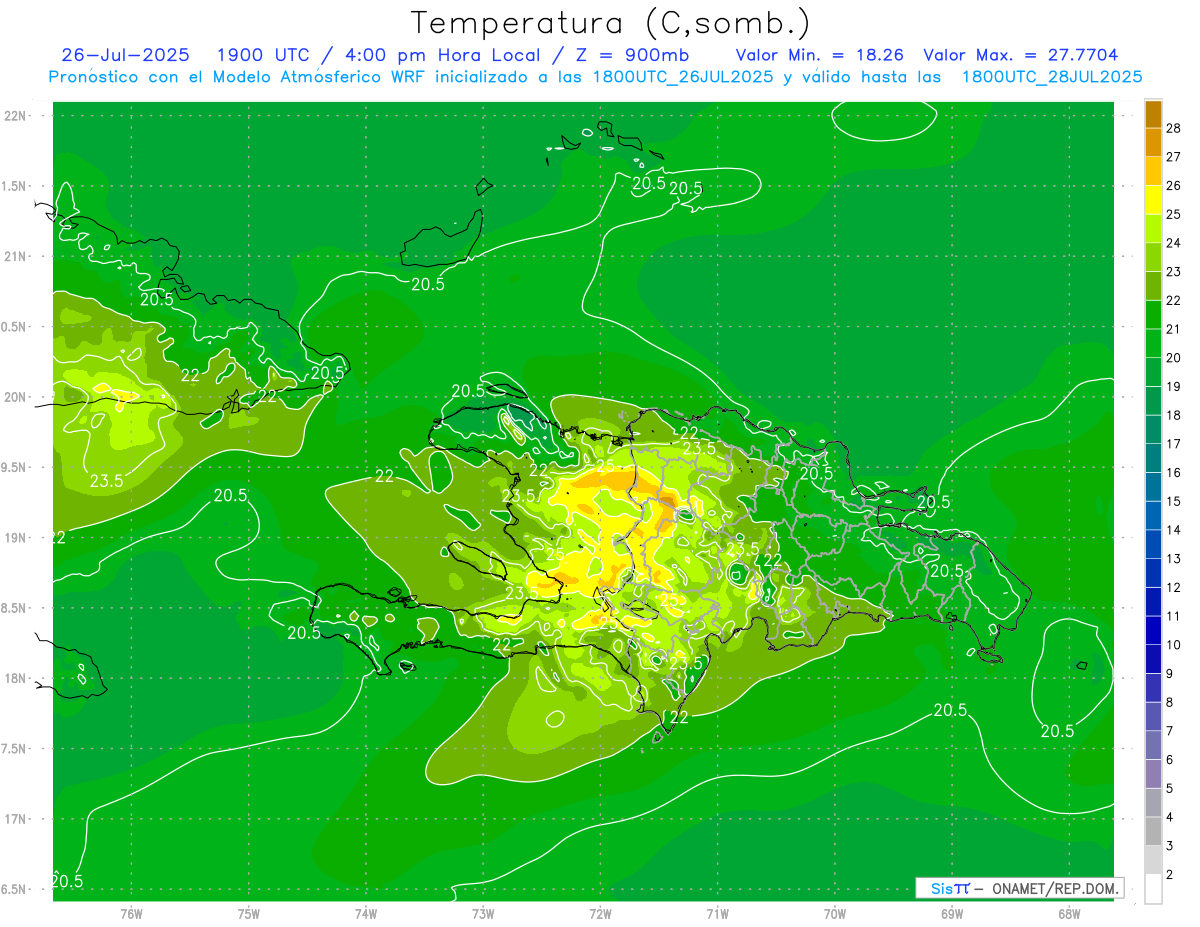
Task: Select the date text "26-Jul-2025"
Action: click(x=125, y=55)
